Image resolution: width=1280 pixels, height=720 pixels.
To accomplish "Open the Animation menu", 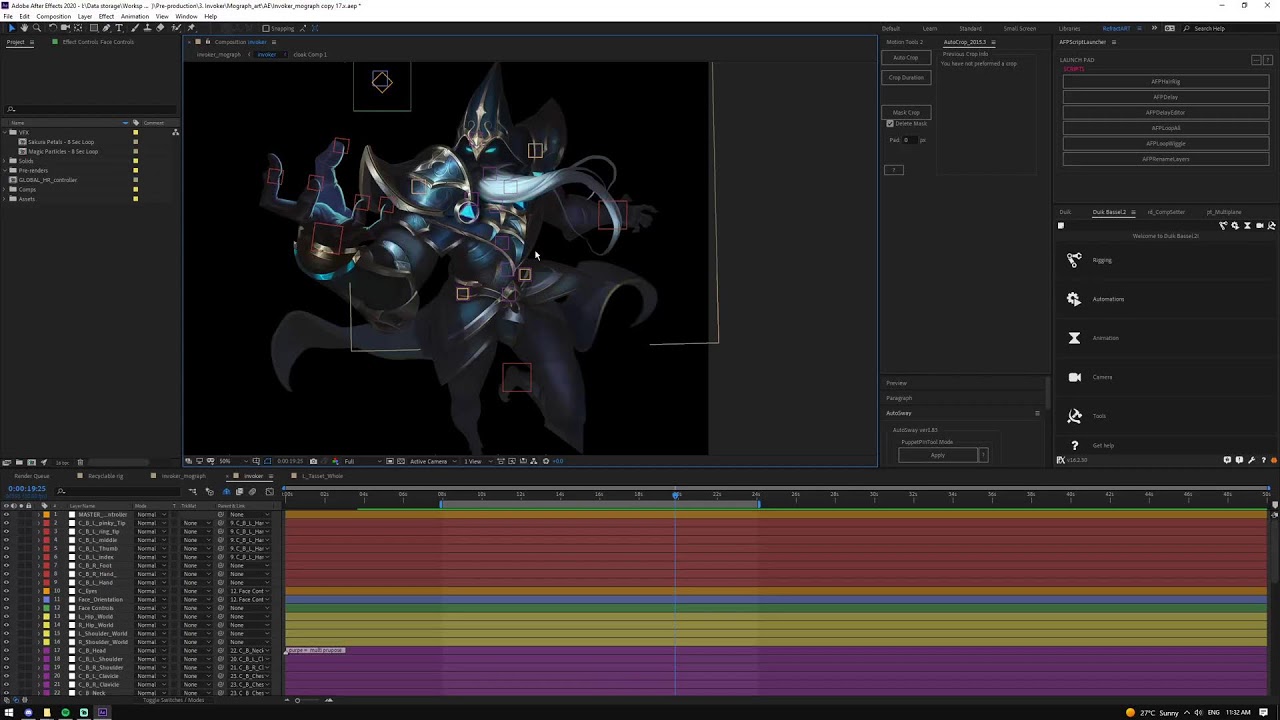I will [135, 16].
